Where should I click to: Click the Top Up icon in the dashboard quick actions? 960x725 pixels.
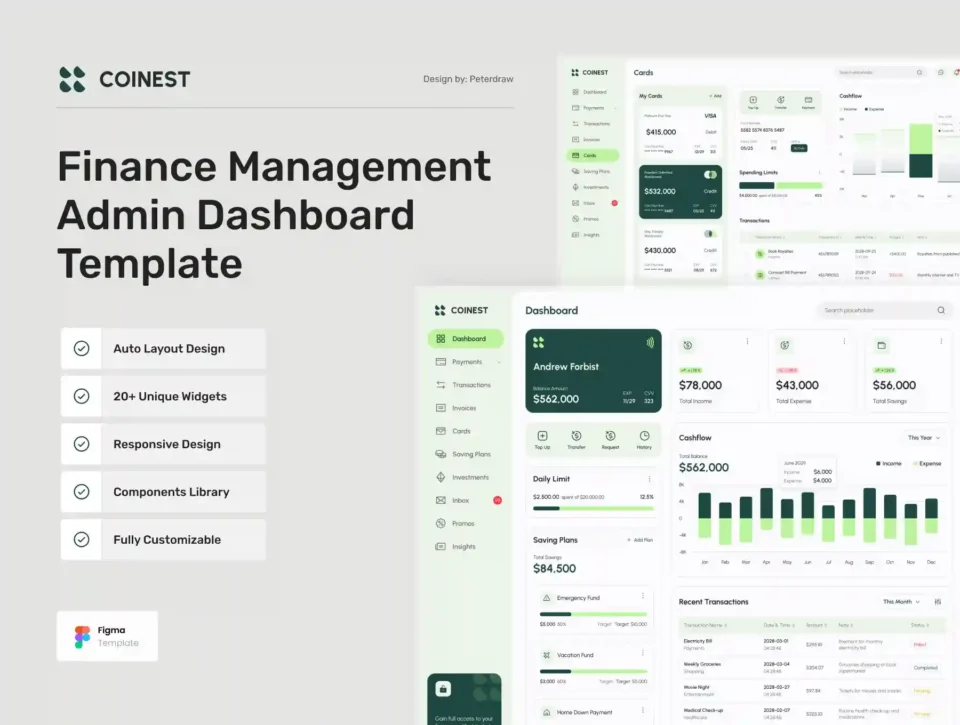click(542, 436)
